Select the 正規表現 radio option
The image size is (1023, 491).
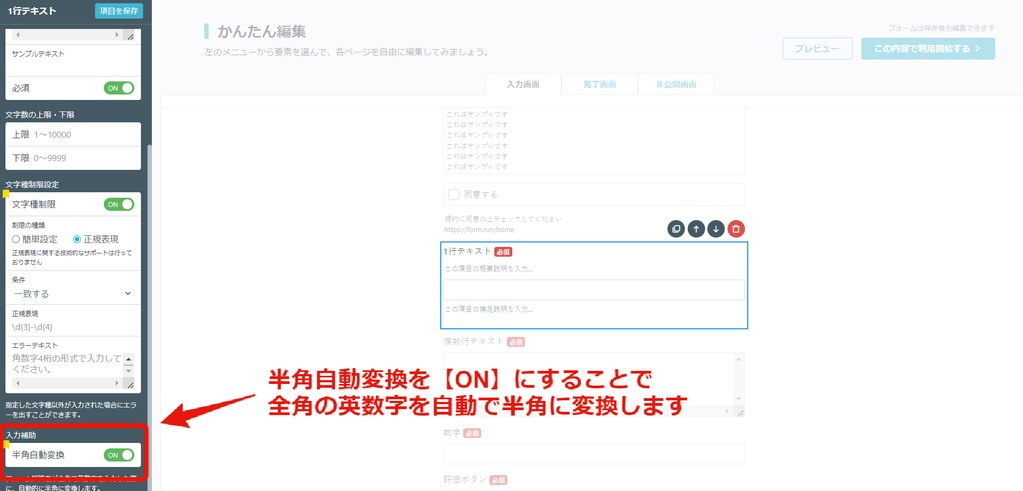[x=77, y=240]
